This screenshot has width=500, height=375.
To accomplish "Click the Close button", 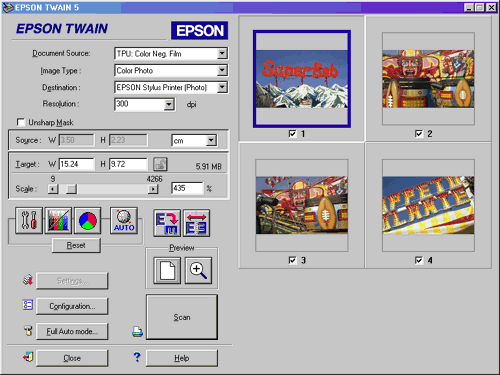I will (72, 358).
